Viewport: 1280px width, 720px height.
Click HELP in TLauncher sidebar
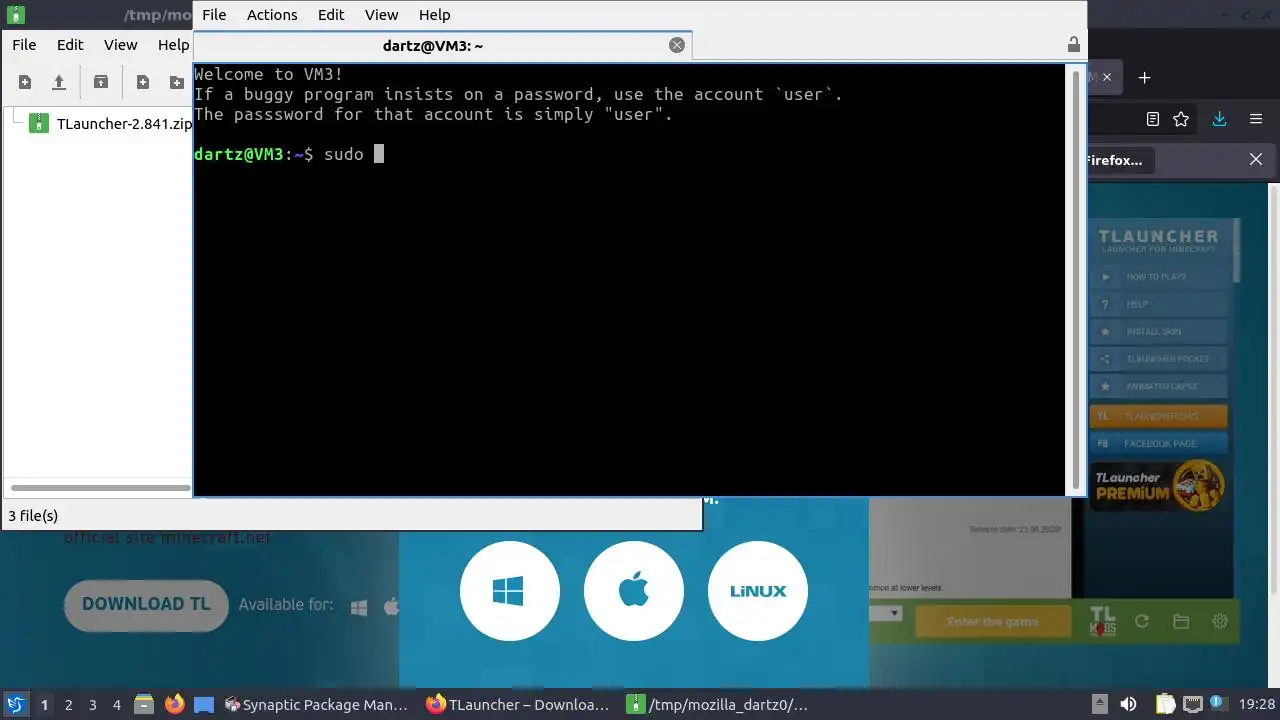[x=1158, y=304]
